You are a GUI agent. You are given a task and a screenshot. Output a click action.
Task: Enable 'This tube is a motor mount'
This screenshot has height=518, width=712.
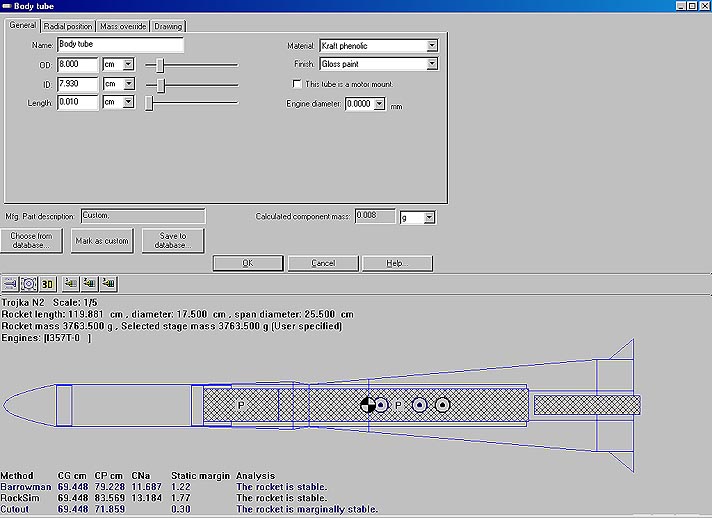pyautogui.click(x=296, y=84)
